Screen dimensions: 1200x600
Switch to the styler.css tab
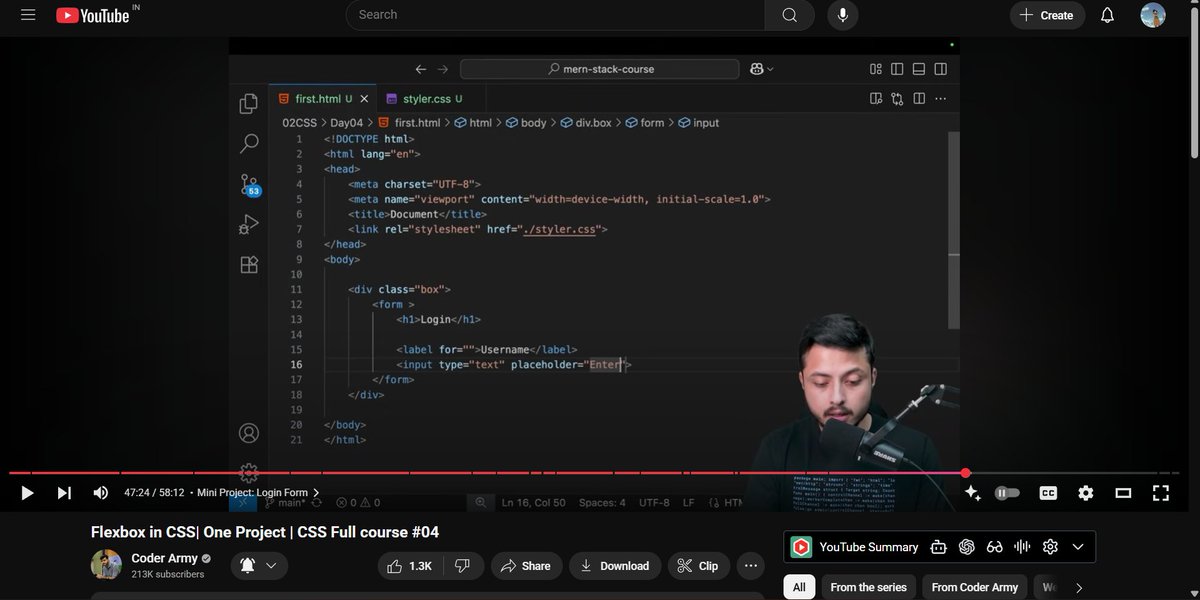(432, 99)
